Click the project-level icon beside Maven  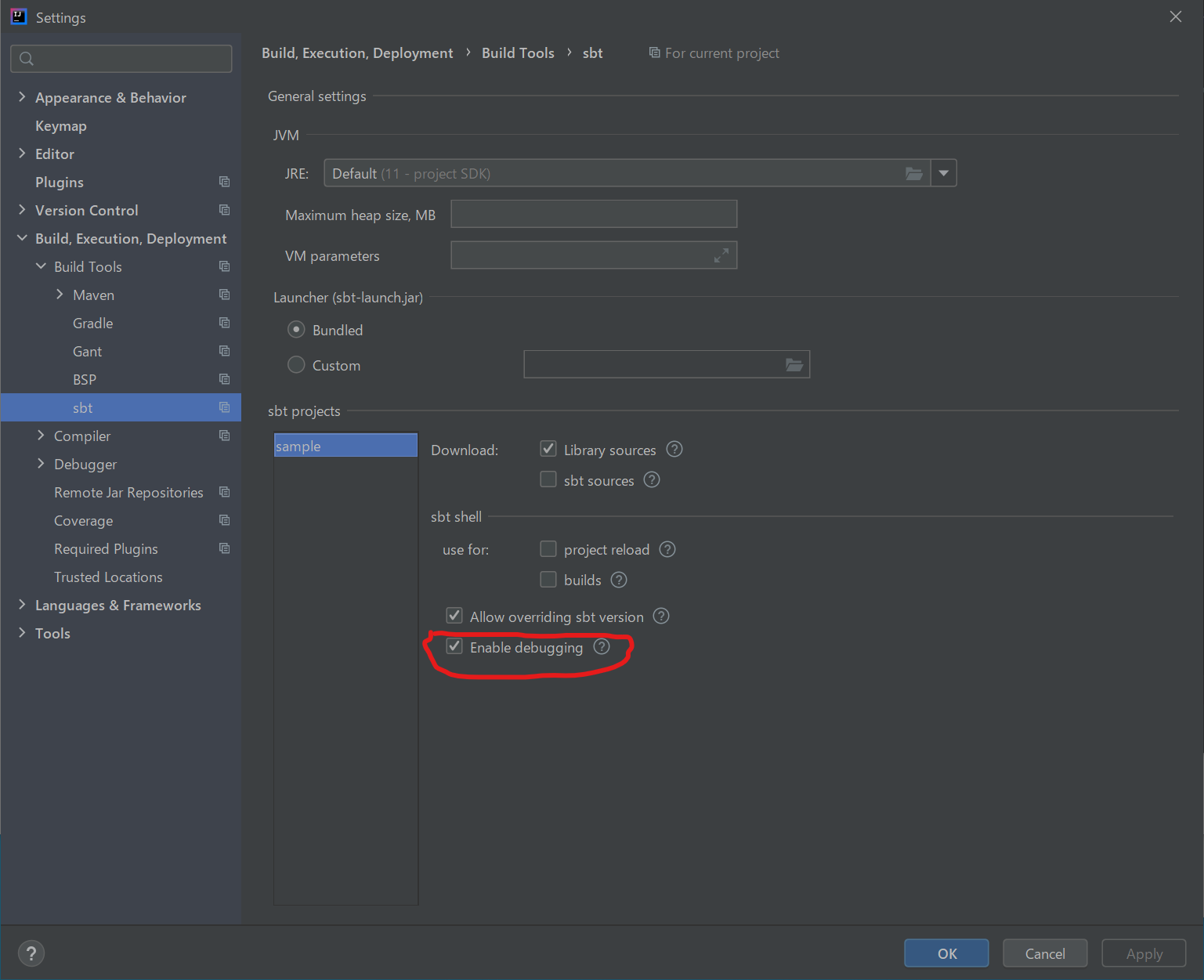coord(225,295)
